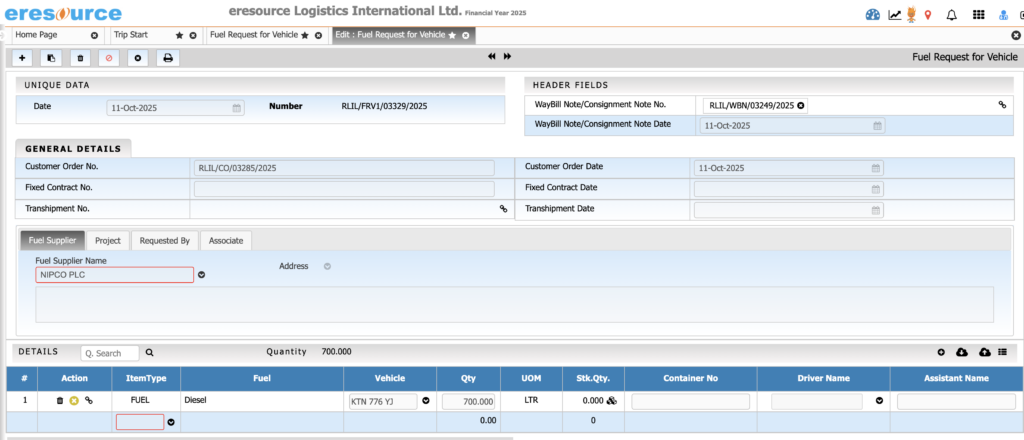Remove the RLIL/WBN/03249/2025 waybill tag
Screen dimensions: 1024x440
coord(800,105)
